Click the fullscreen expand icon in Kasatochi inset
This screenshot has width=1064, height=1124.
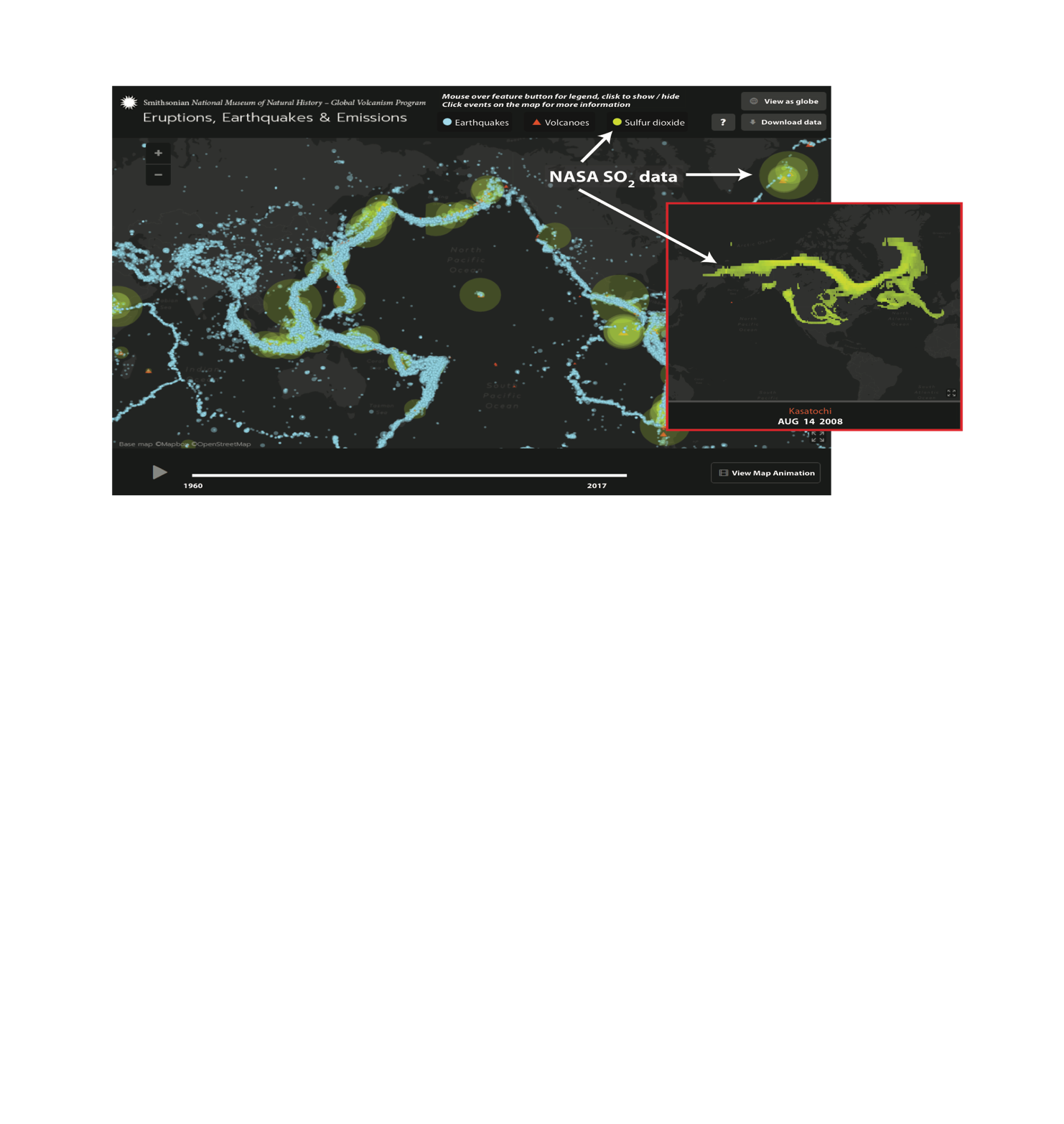951,393
